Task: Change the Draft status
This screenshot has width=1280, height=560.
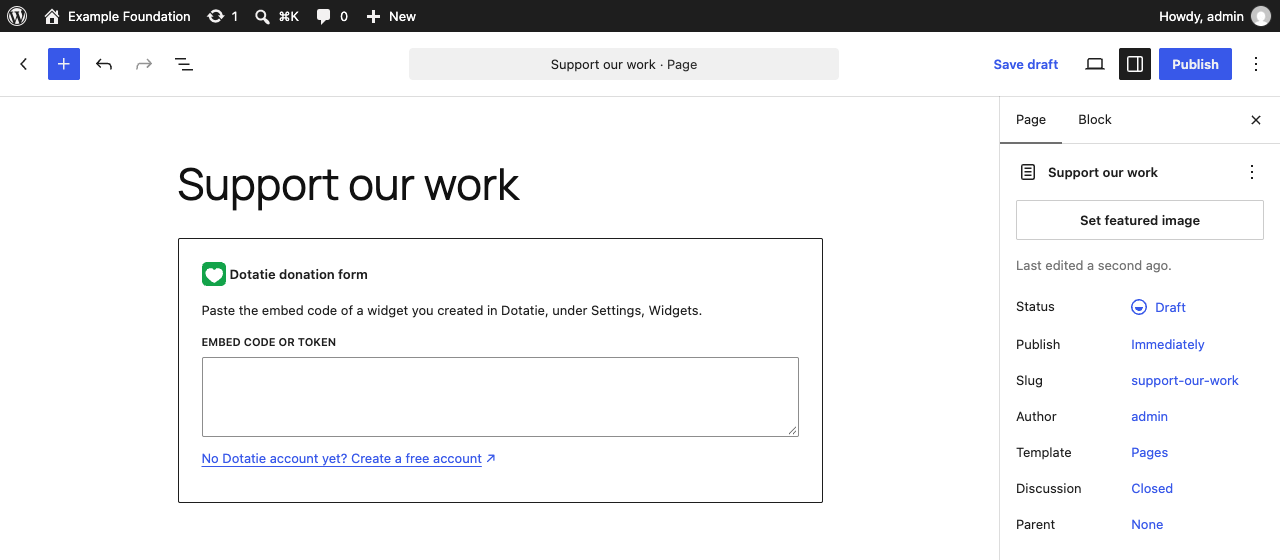Action: point(1159,307)
